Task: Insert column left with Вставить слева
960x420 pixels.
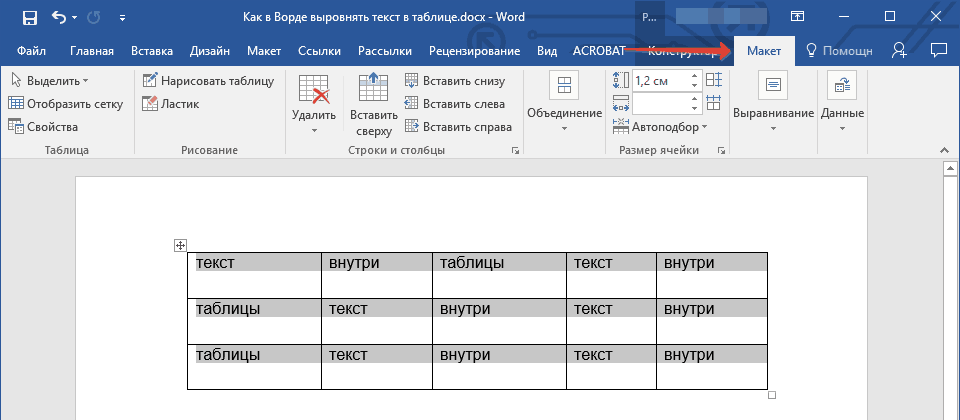Action: click(454, 104)
